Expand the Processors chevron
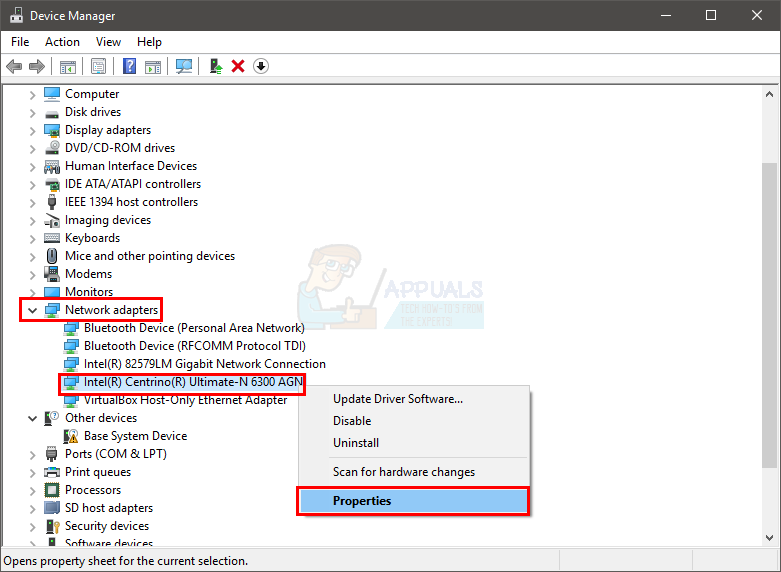Screen dimensions: 781x572 pyautogui.click(x=32, y=491)
